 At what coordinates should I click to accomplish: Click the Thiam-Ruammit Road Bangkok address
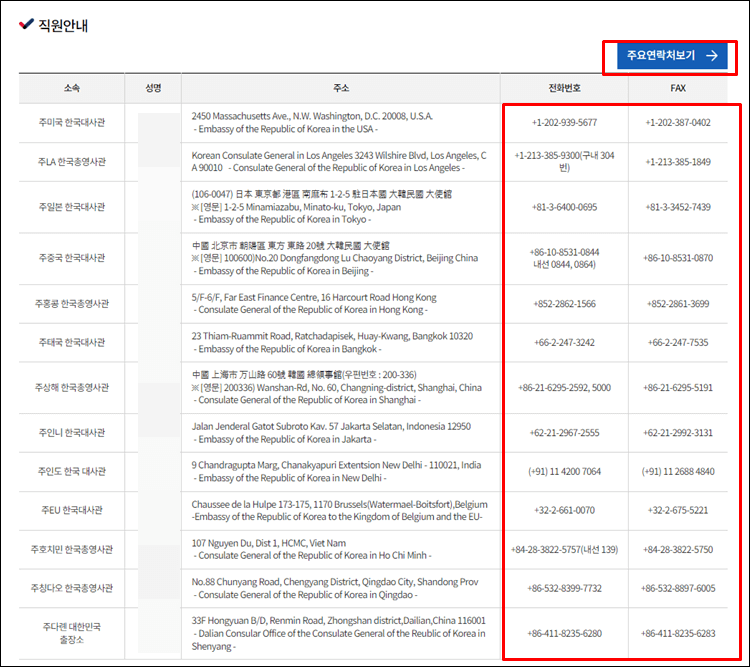coord(332,342)
